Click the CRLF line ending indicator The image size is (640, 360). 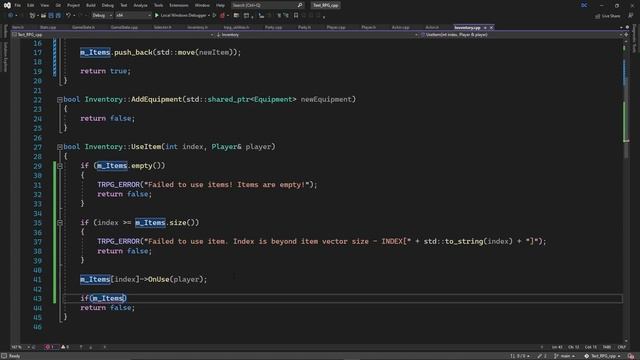622,347
